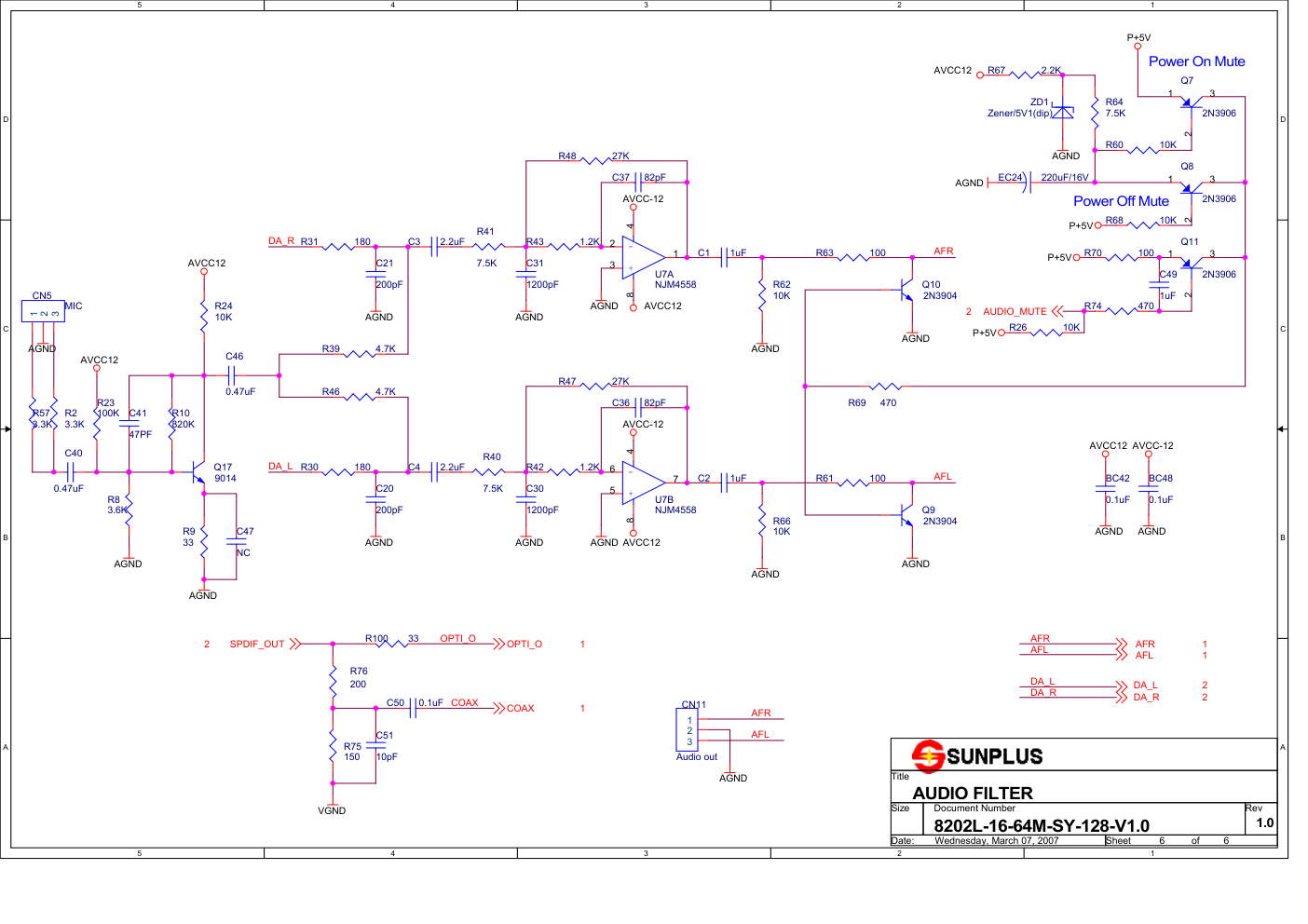
Task: Select resistor R69 470 symbol
Action: pyautogui.click(x=885, y=386)
